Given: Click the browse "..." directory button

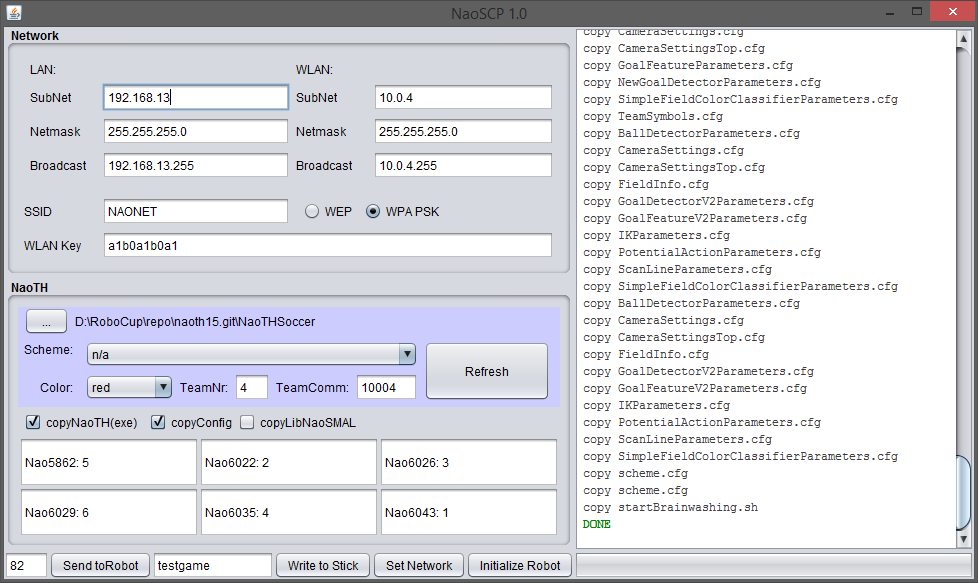Looking at the screenshot, I should 46,321.
